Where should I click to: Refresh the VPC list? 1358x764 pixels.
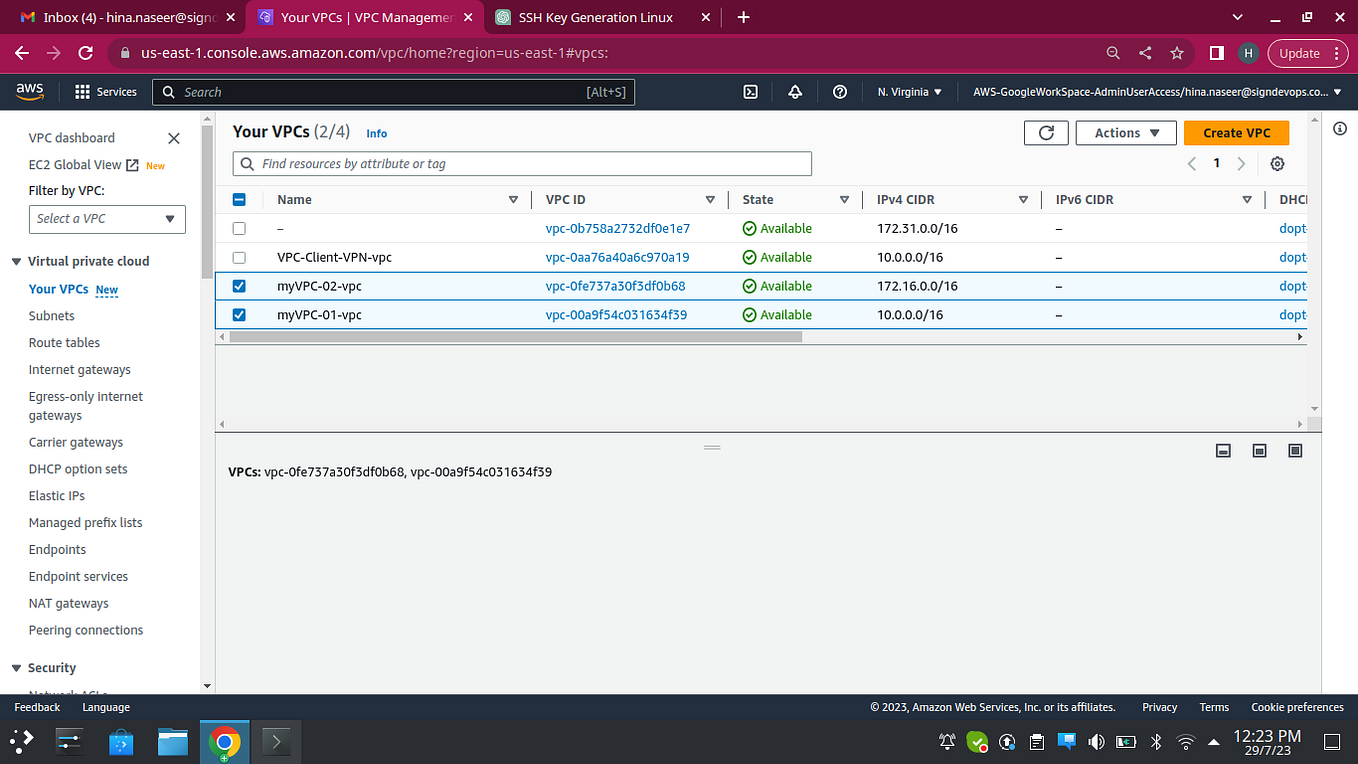pos(1046,132)
